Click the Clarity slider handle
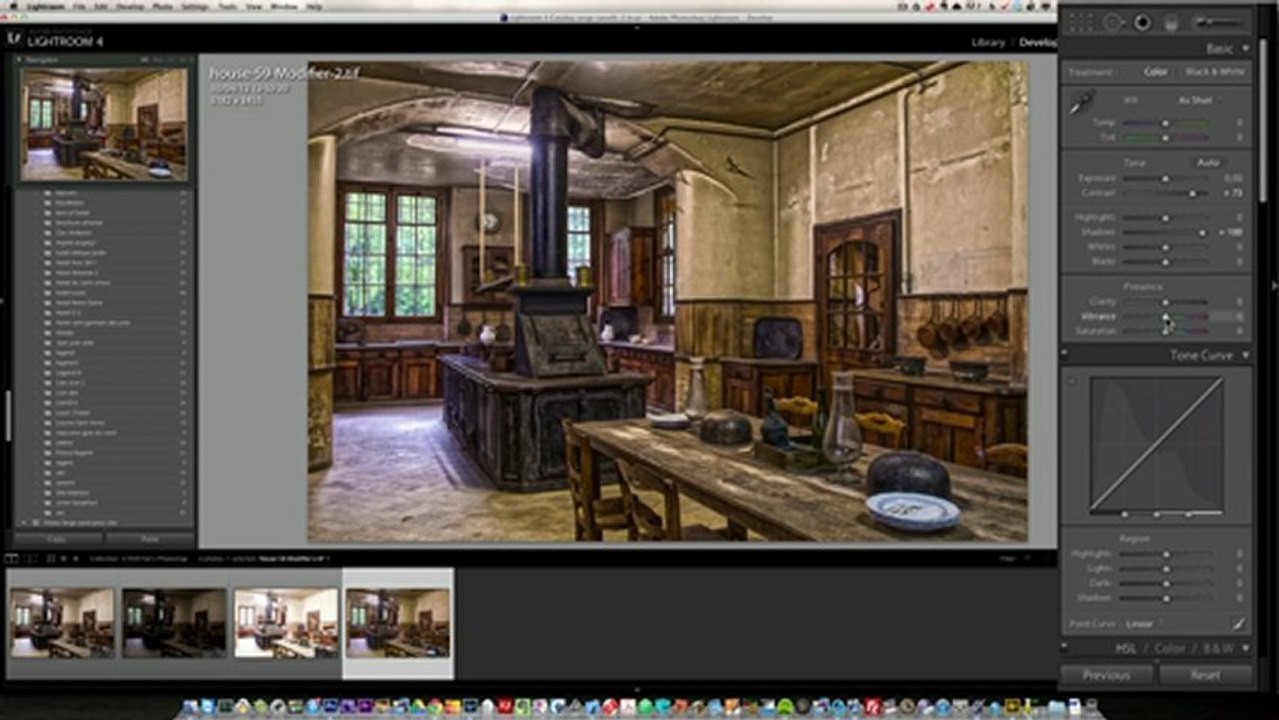1279x720 pixels. (1165, 302)
